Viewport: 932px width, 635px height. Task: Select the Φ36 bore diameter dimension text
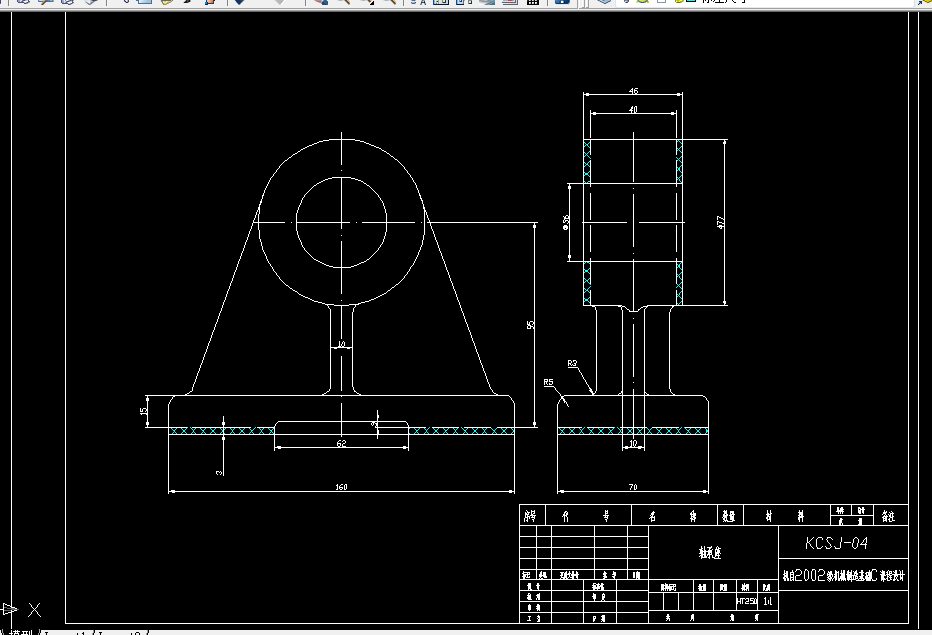pyautogui.click(x=566, y=222)
